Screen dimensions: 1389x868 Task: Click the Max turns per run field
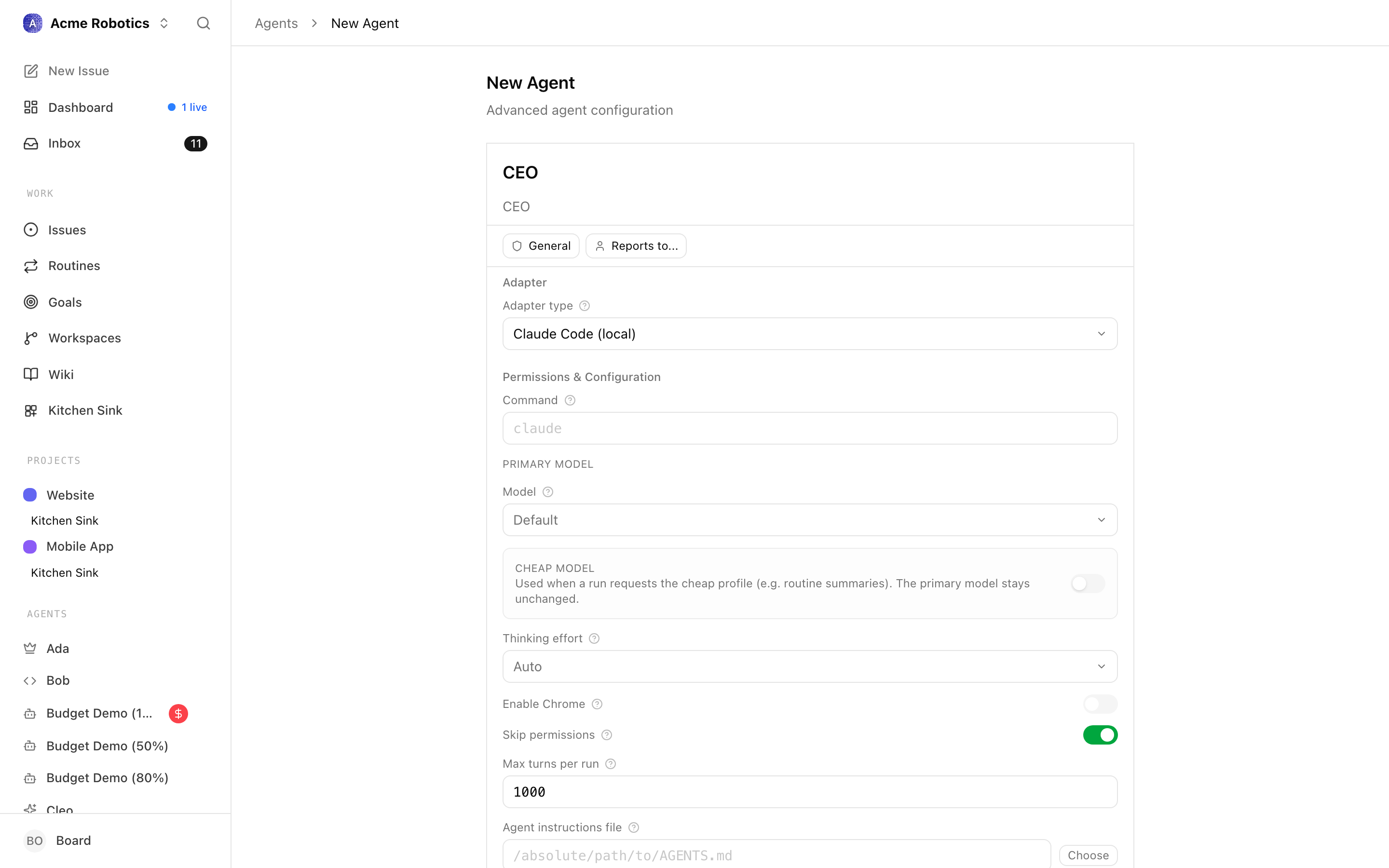click(x=810, y=792)
